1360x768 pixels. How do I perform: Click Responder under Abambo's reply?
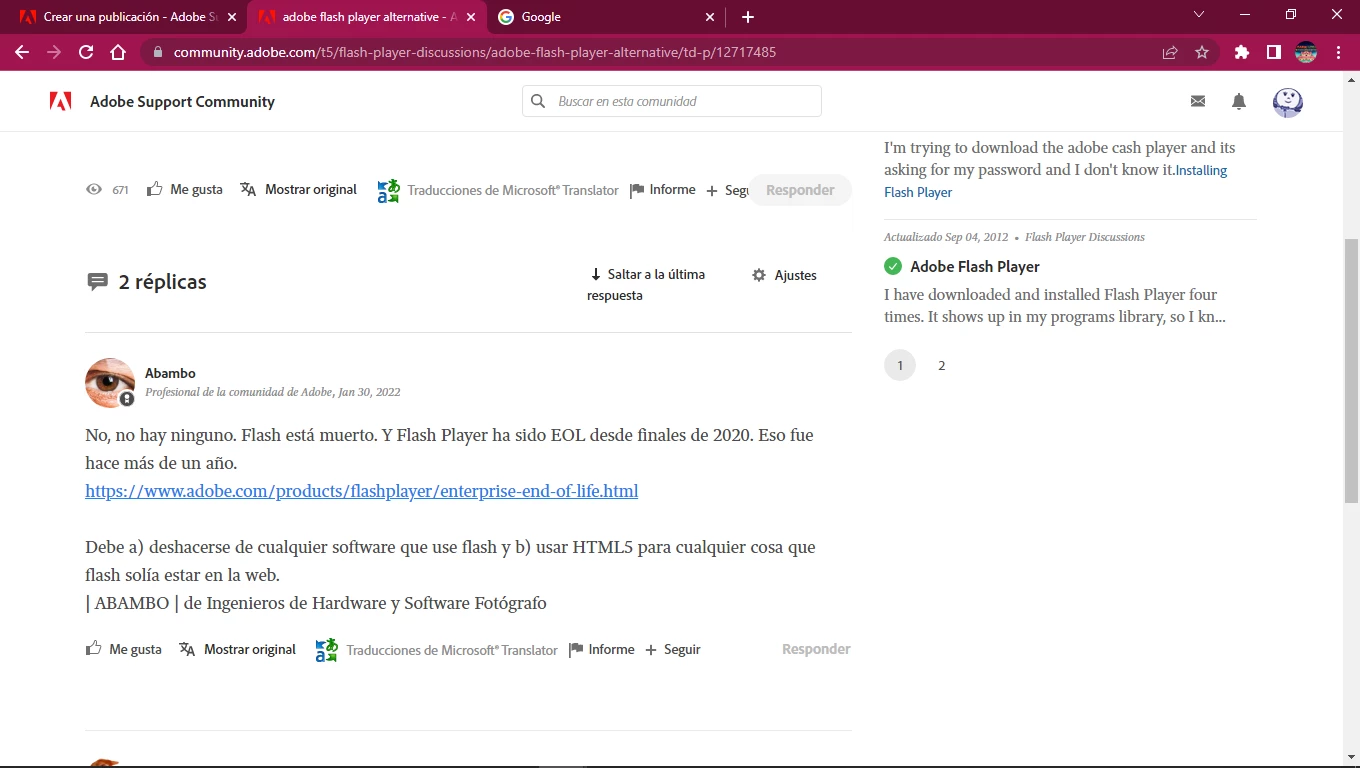(816, 649)
